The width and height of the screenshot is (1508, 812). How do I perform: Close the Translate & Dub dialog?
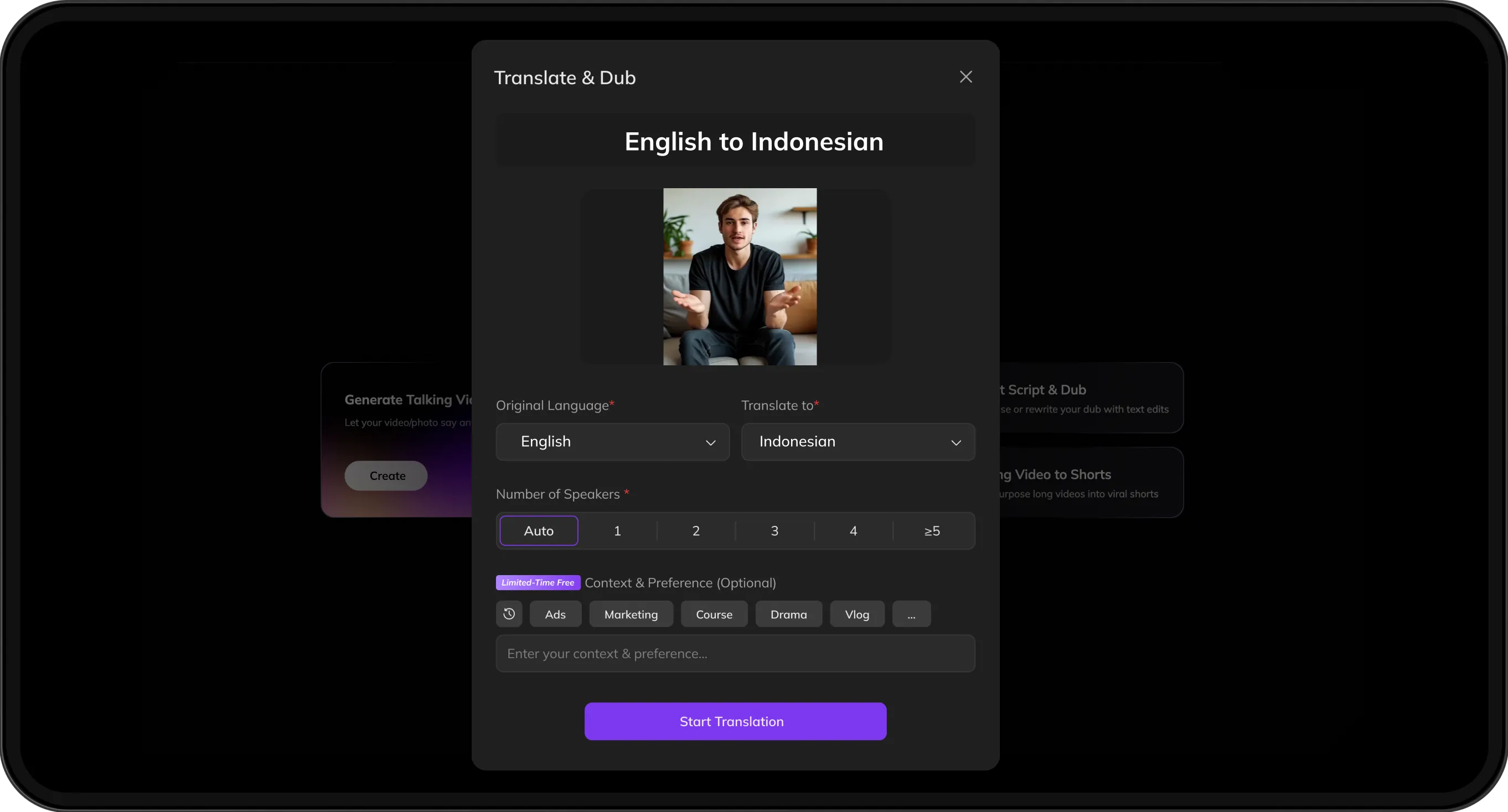point(965,77)
